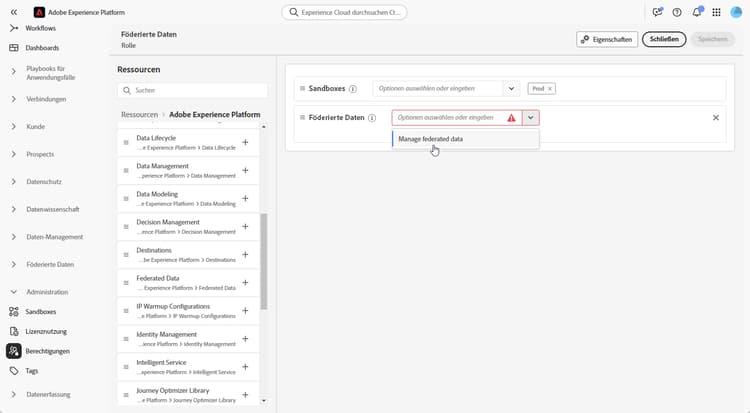This screenshot has width=750, height=413.
Task: Open Lizenznutzung in the sidebar
Action: [x=46, y=331]
